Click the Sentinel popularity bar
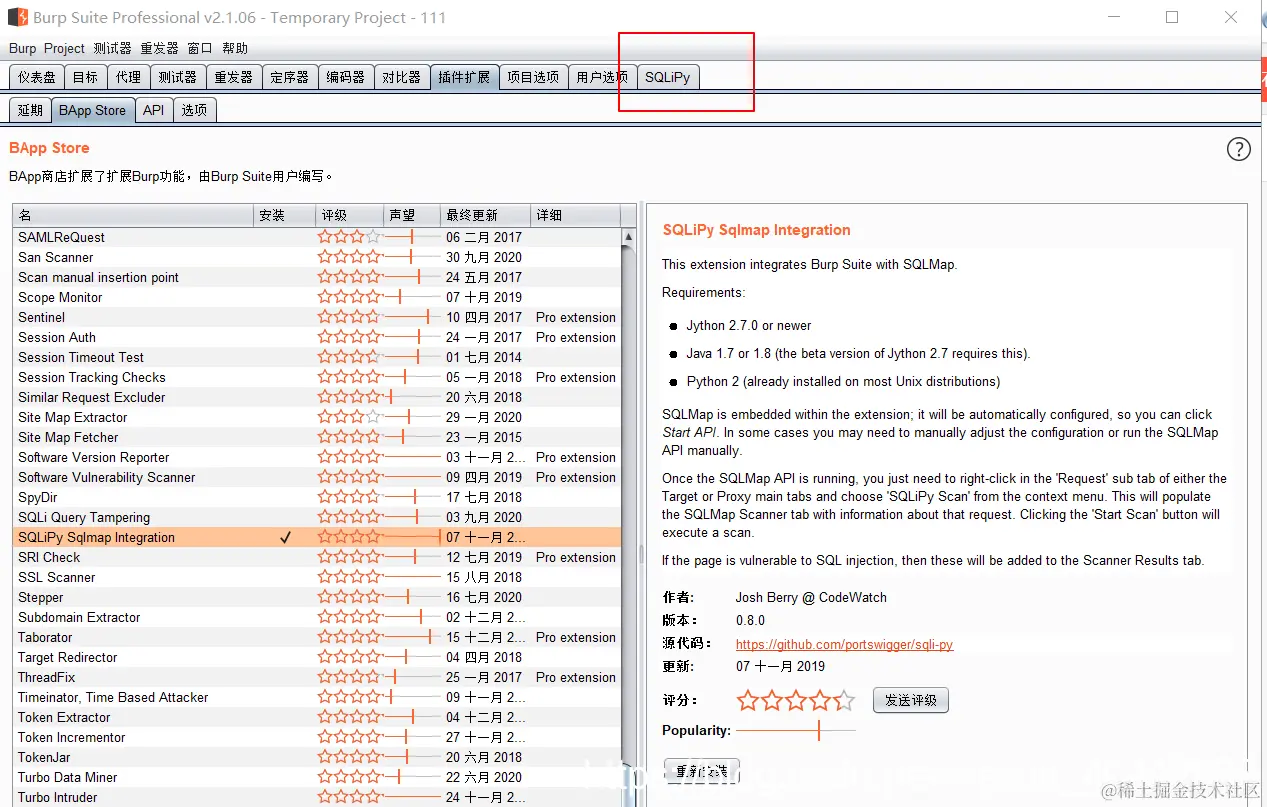Viewport: 1267px width, 807px height. tap(412, 317)
